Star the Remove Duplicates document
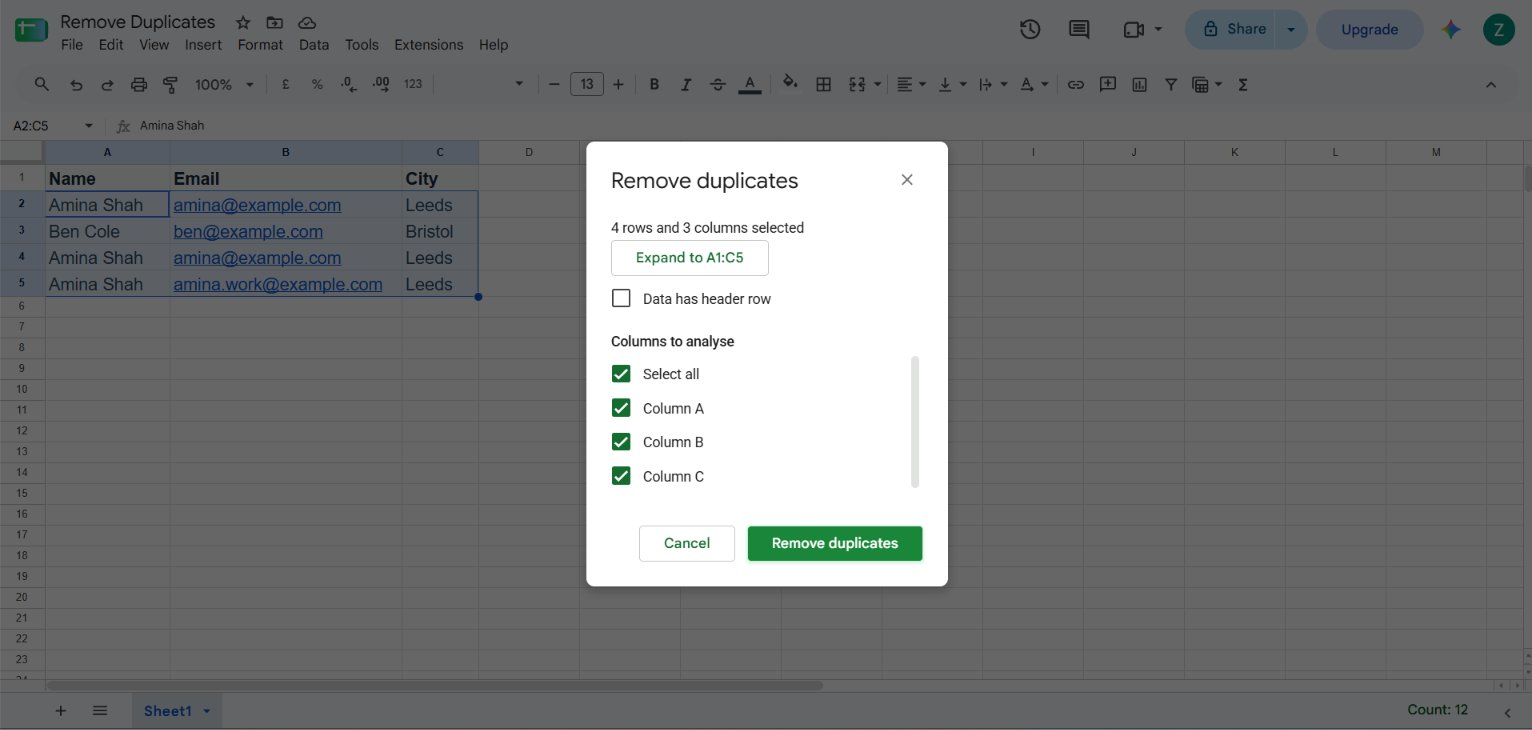The image size is (1532, 730). point(243,22)
